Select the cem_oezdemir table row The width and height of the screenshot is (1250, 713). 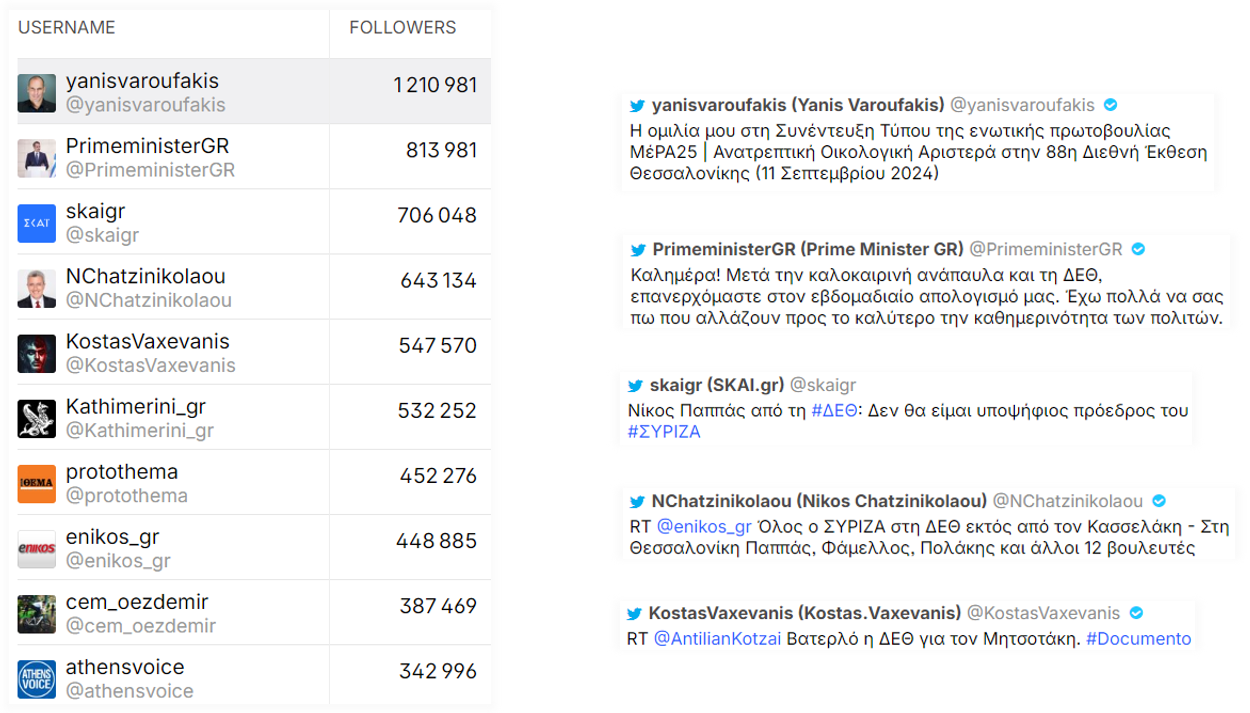coord(254,613)
